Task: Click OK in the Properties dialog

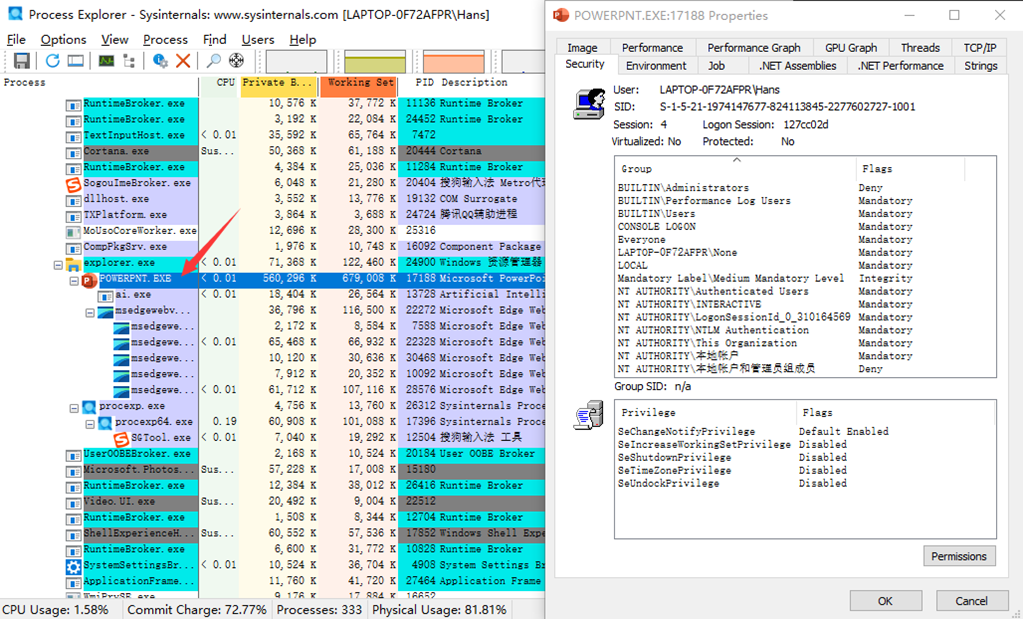Action: tap(885, 601)
